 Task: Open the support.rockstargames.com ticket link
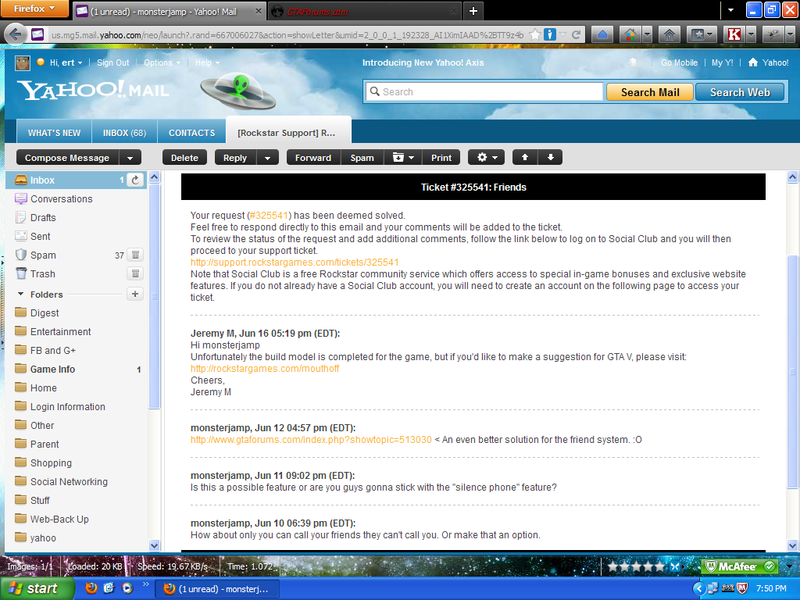[295, 262]
